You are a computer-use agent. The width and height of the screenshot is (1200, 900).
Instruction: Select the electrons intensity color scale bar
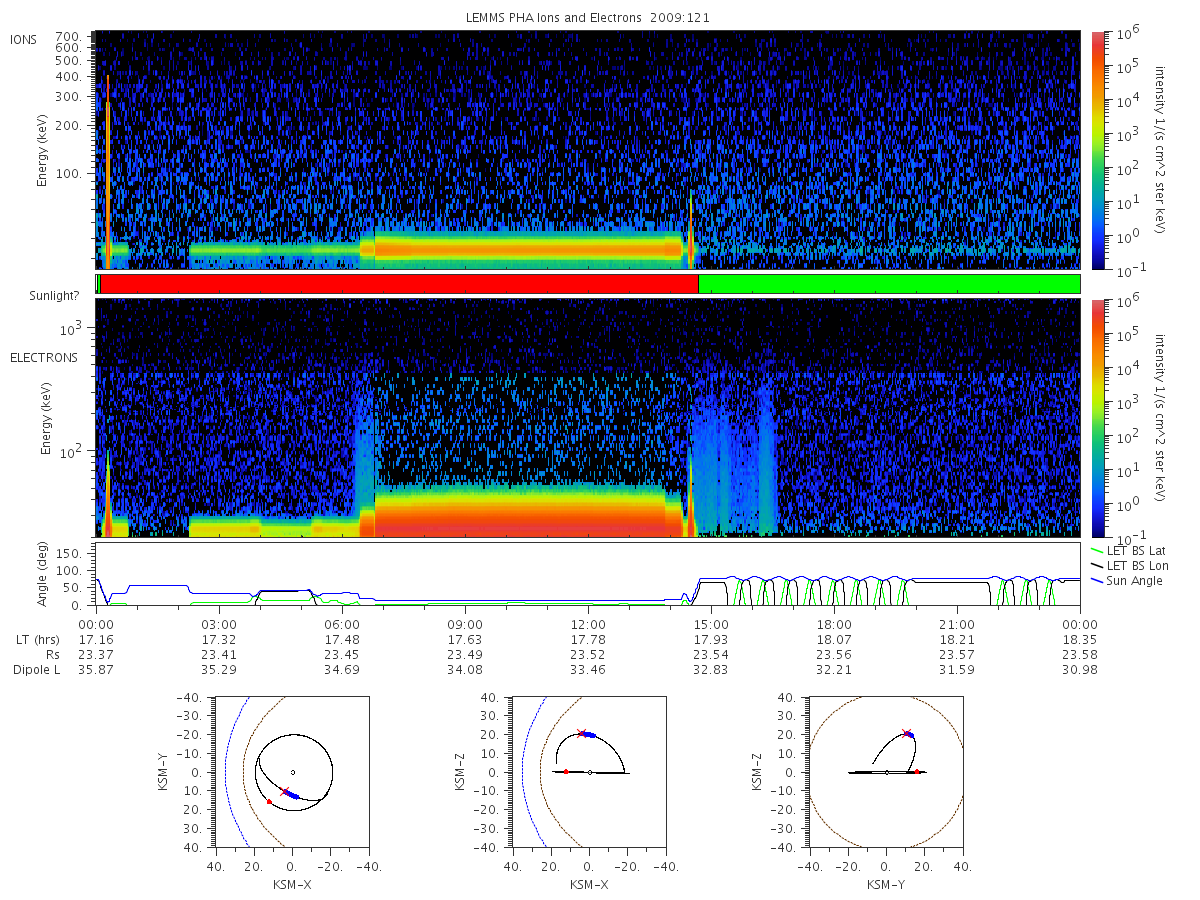click(1097, 418)
